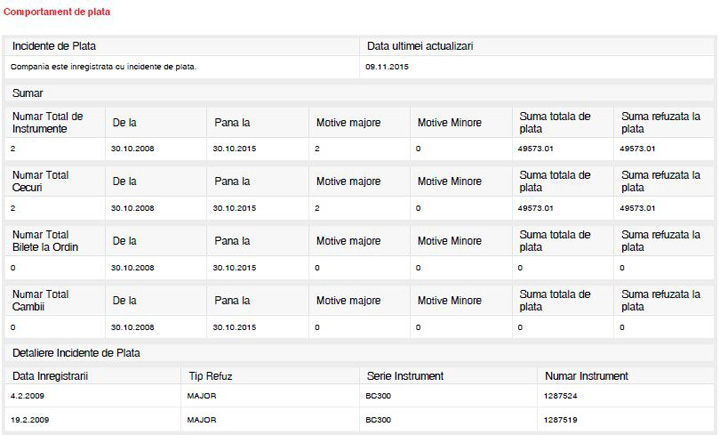Select the update date 09.11.2015
This screenshot has height=435, width=720.
pos(387,67)
